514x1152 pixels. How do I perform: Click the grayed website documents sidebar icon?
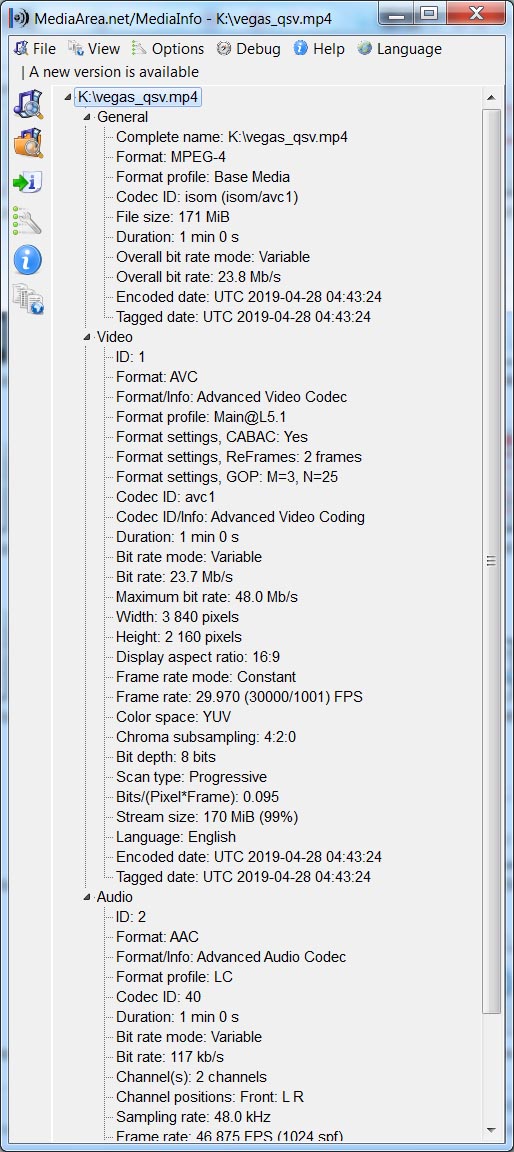pyautogui.click(x=28, y=298)
